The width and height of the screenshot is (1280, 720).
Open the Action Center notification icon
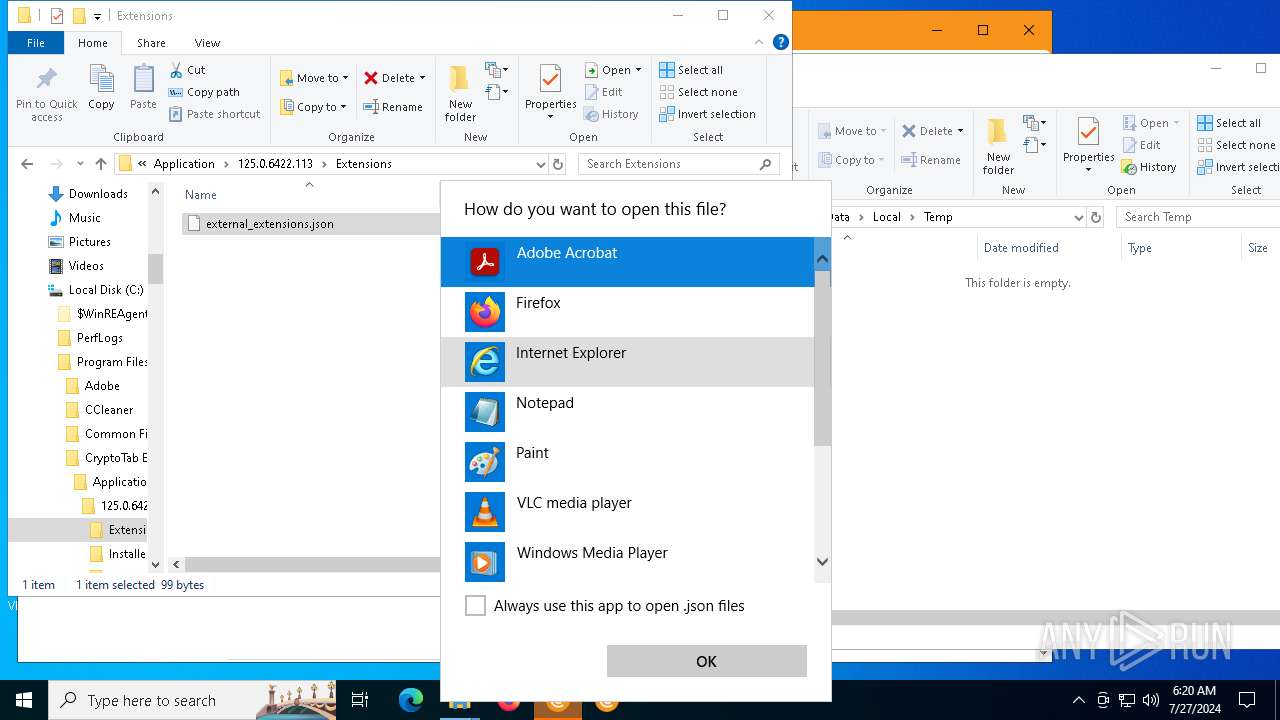click(1247, 700)
